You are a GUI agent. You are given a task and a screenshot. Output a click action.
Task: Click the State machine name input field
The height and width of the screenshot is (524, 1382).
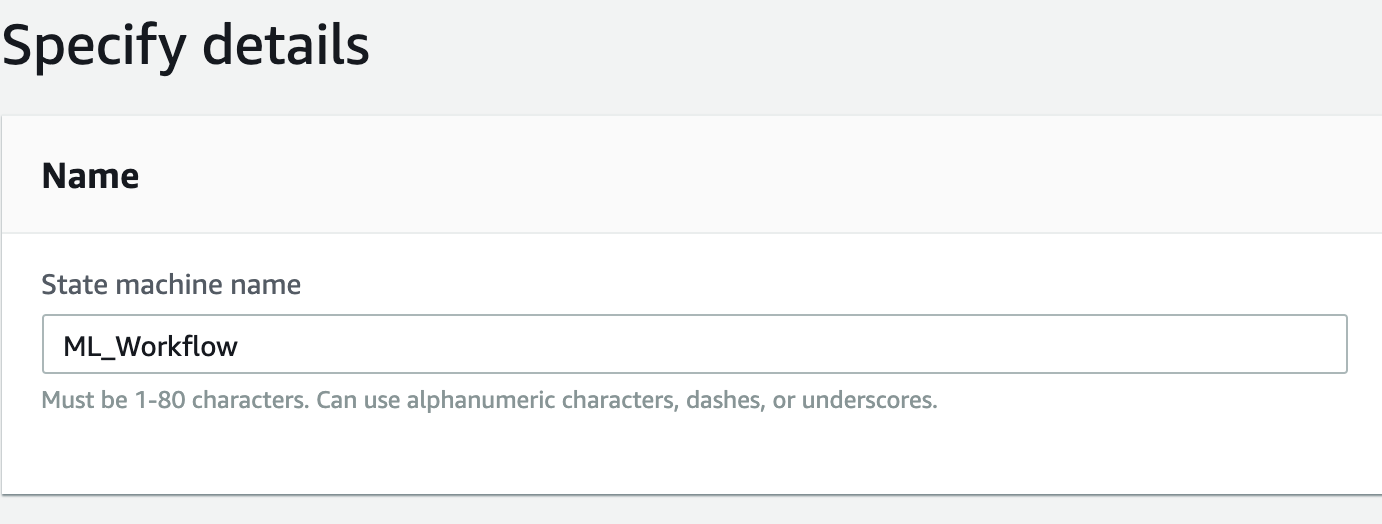(x=694, y=345)
